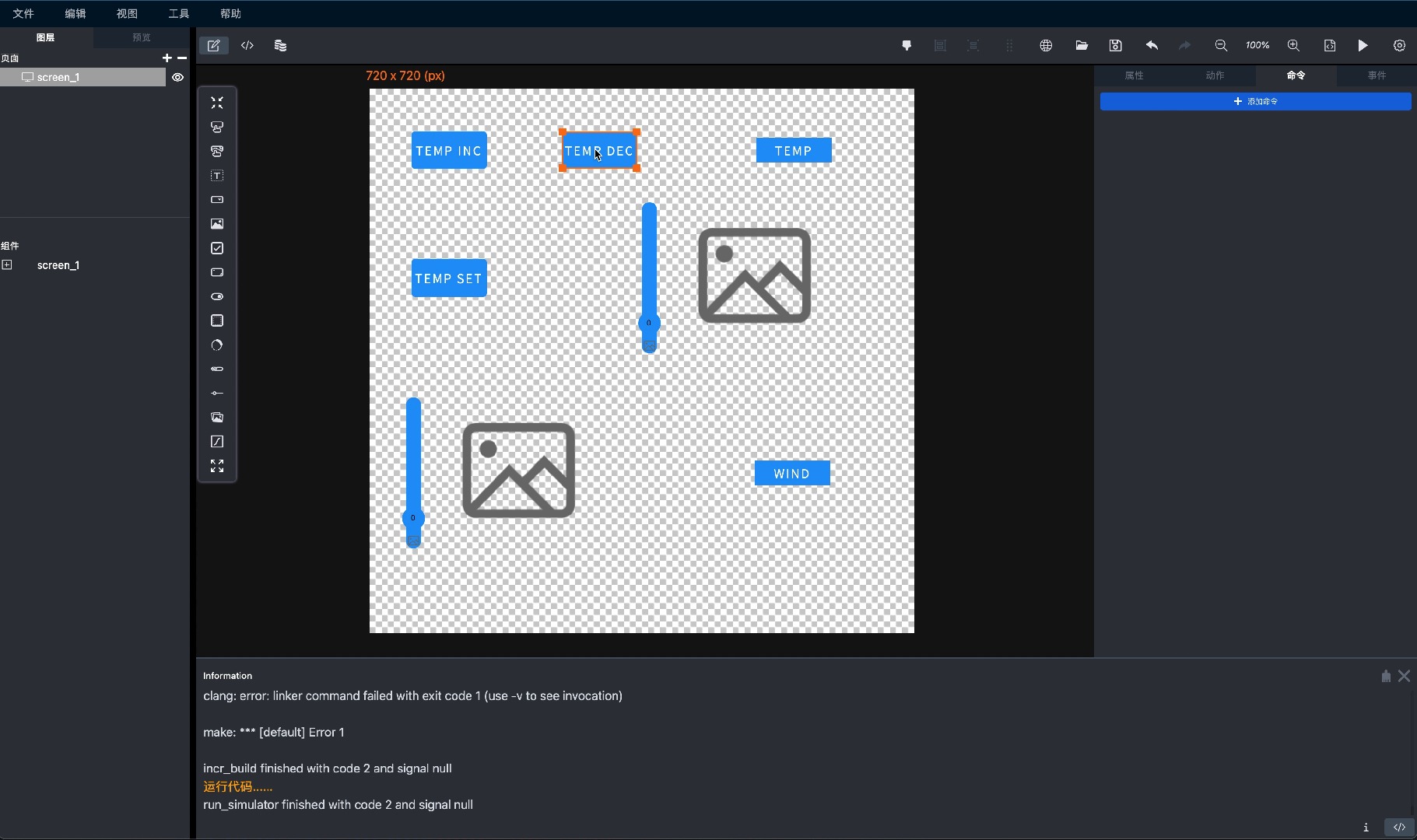1417x840 pixels.
Task: Add a new page with plus icon
Action: pos(167,58)
